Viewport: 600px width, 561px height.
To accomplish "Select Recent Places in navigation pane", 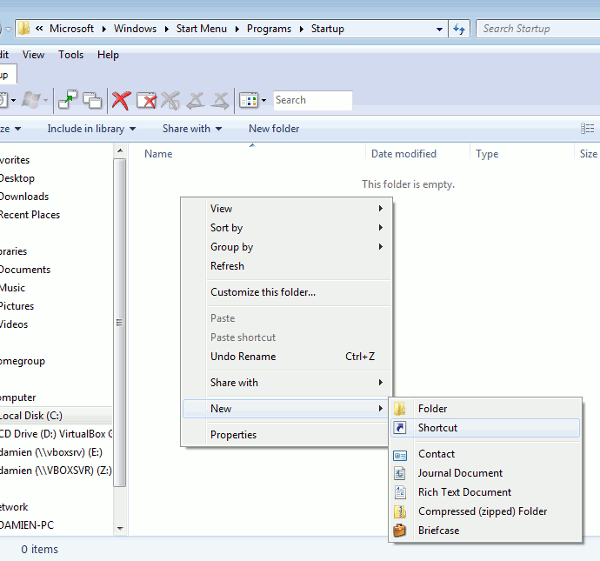I will [x=30, y=215].
